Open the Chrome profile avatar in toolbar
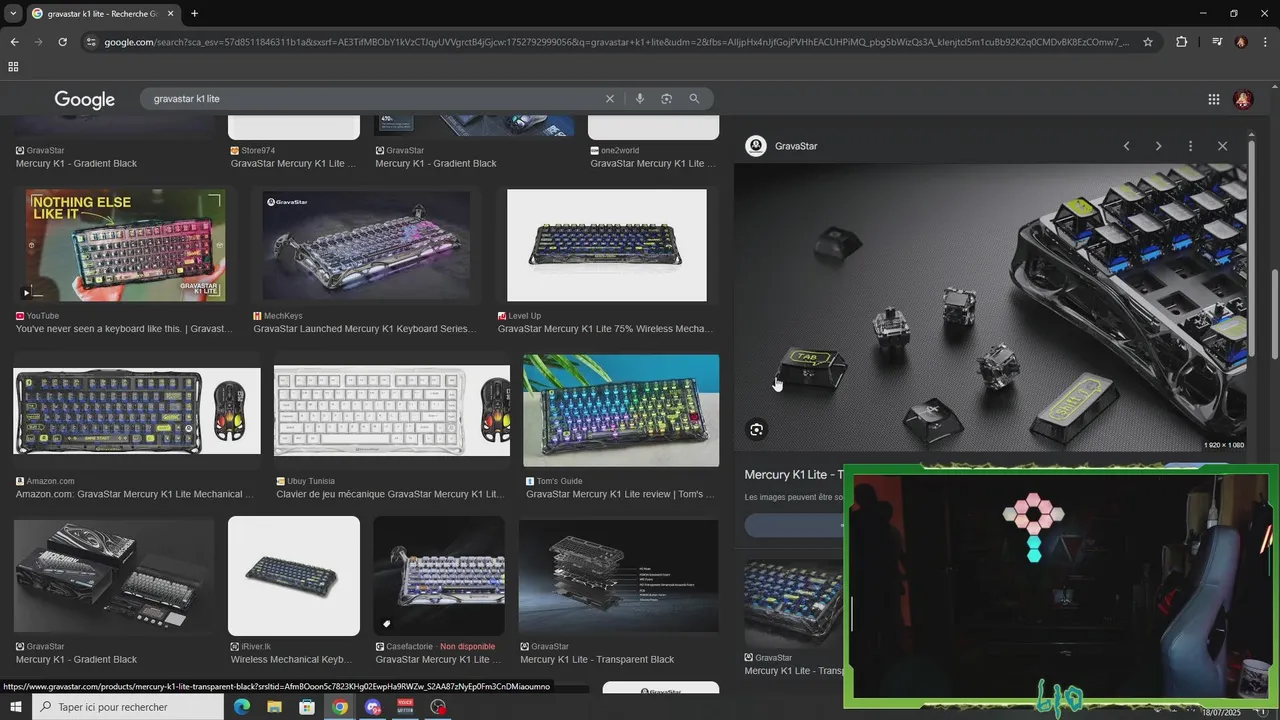Screen dimensions: 1280x720 click(x=1241, y=42)
